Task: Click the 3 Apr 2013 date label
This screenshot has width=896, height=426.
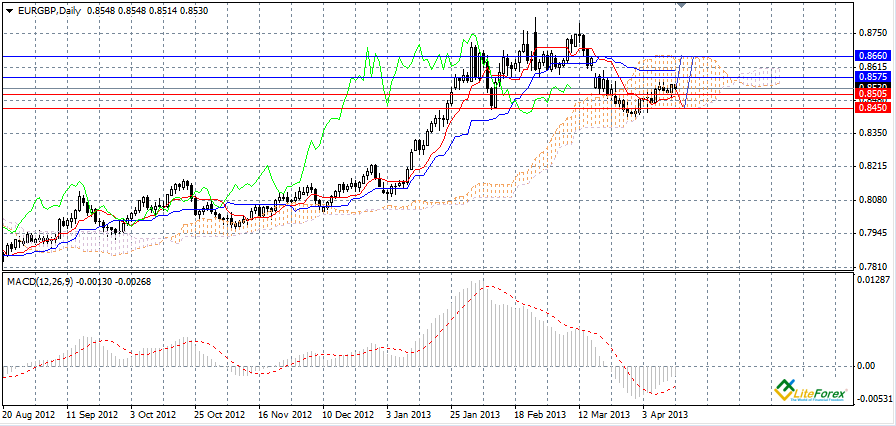Action: tap(664, 413)
